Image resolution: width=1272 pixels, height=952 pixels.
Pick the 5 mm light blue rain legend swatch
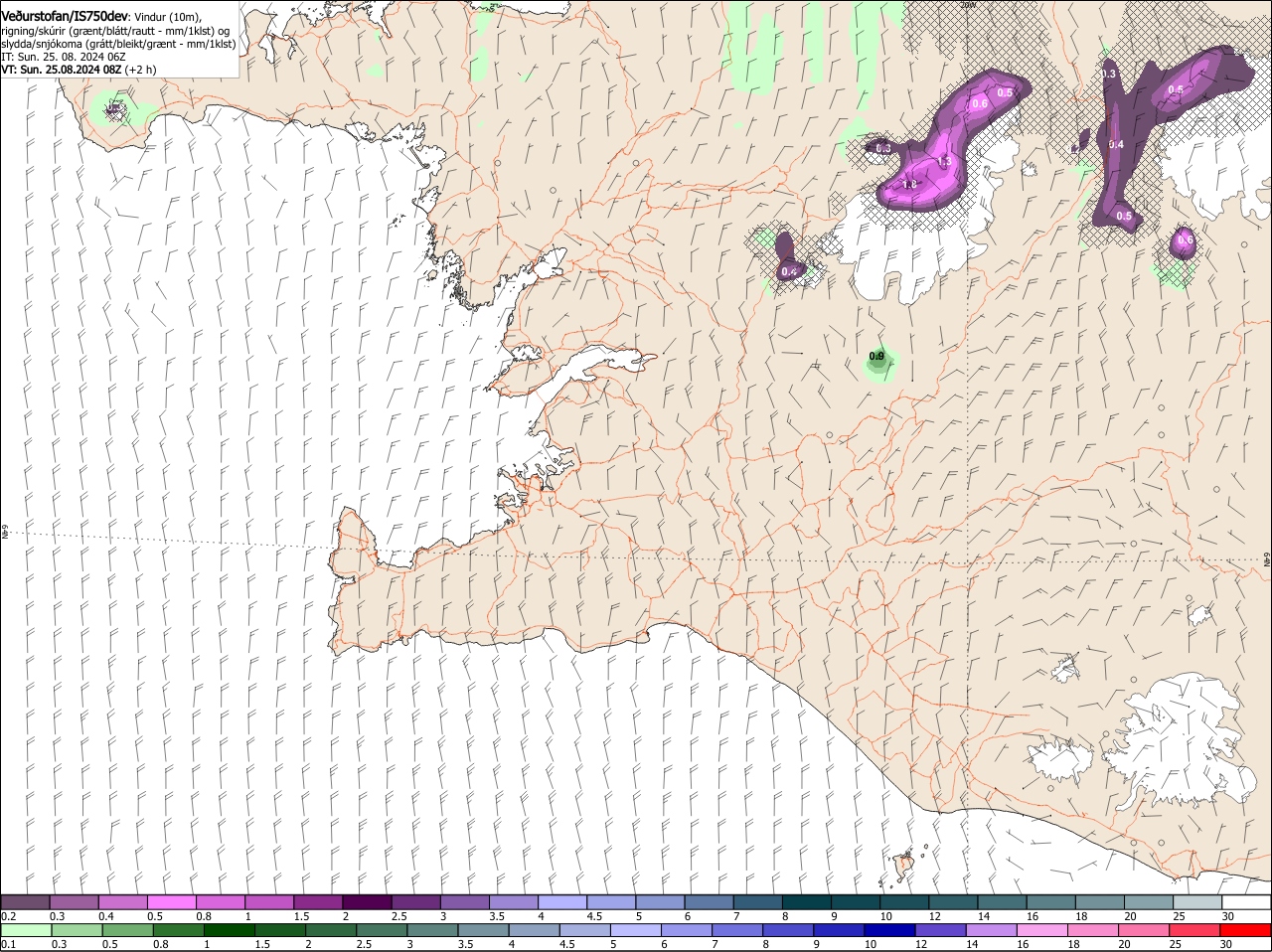point(634,930)
